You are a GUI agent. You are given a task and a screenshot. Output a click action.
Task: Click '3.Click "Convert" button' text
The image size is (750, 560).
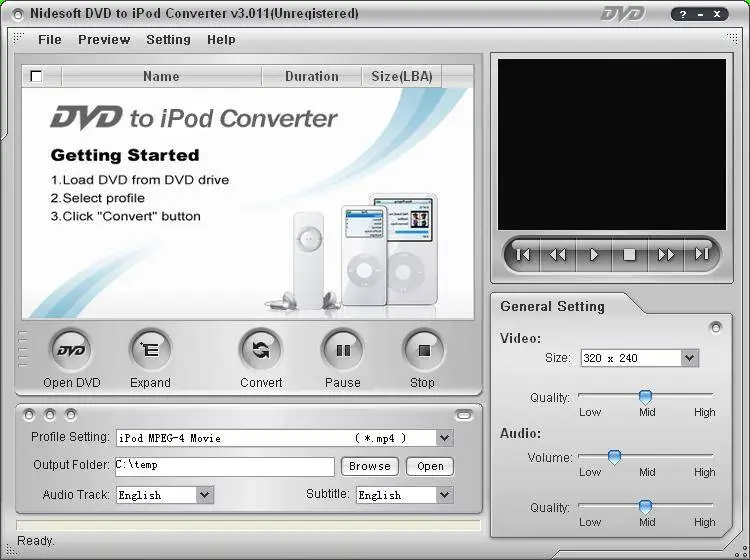click(x=126, y=216)
